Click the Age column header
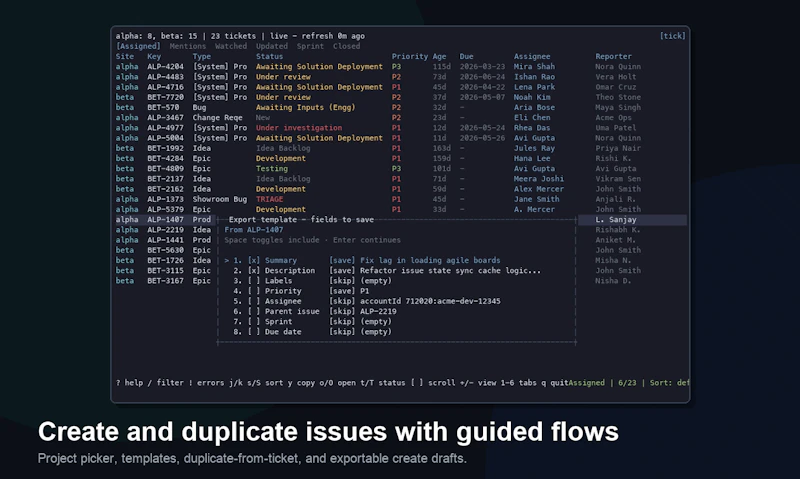This screenshot has height=479, width=800. click(x=439, y=57)
